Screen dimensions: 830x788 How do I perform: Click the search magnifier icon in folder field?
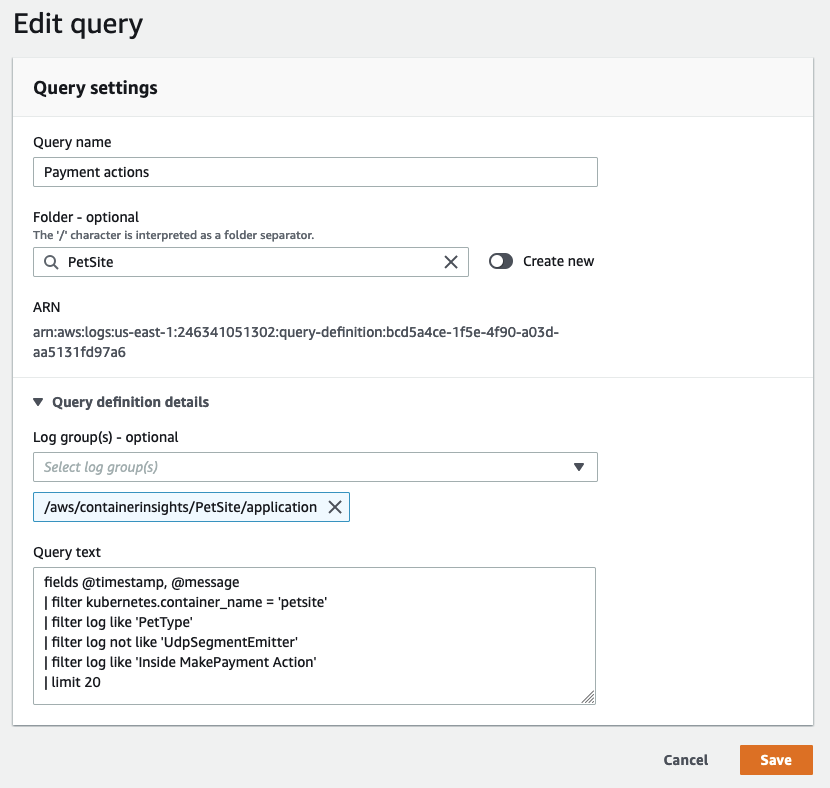click(x=51, y=262)
